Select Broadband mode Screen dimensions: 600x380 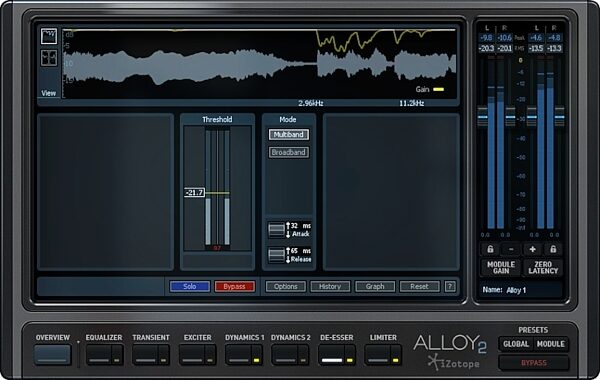289,152
